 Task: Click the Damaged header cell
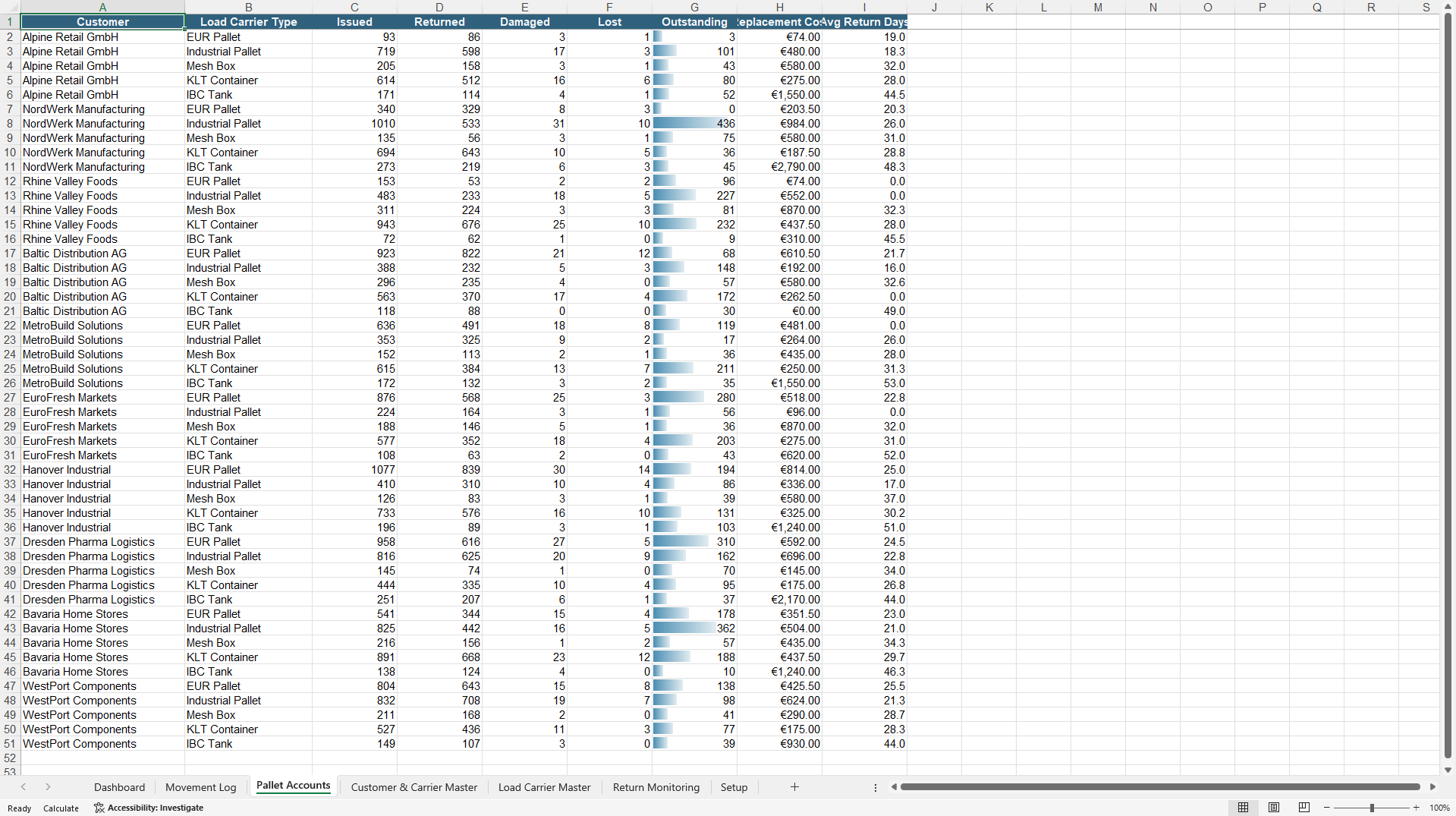524,22
